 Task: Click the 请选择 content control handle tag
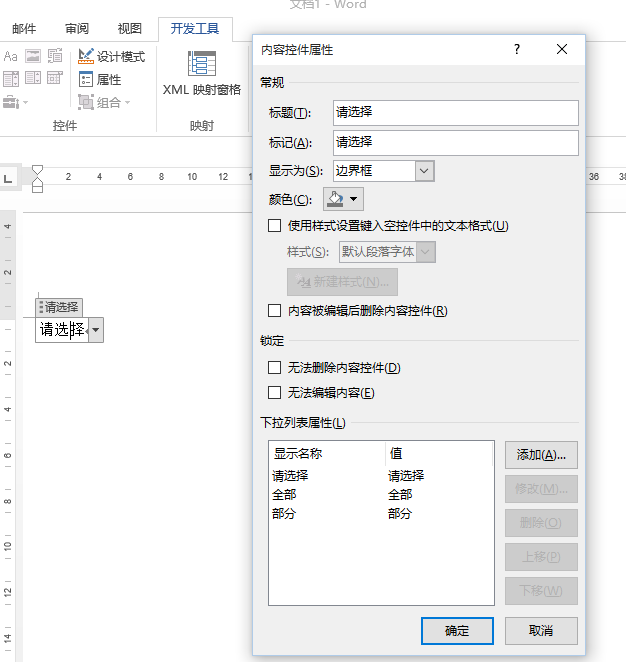59,307
